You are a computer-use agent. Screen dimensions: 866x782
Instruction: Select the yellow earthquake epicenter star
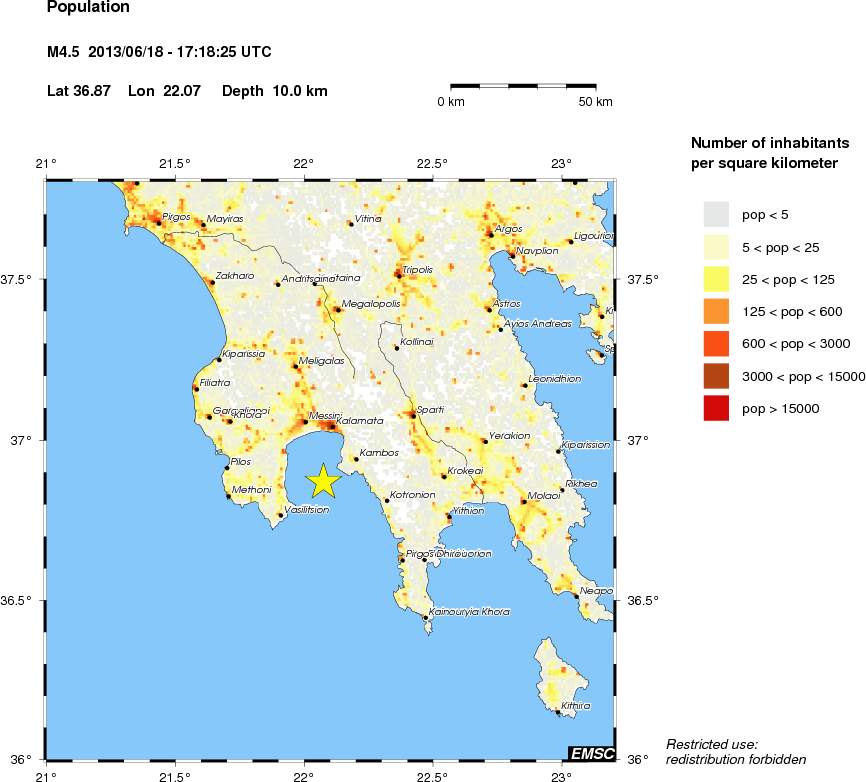[x=323, y=480]
